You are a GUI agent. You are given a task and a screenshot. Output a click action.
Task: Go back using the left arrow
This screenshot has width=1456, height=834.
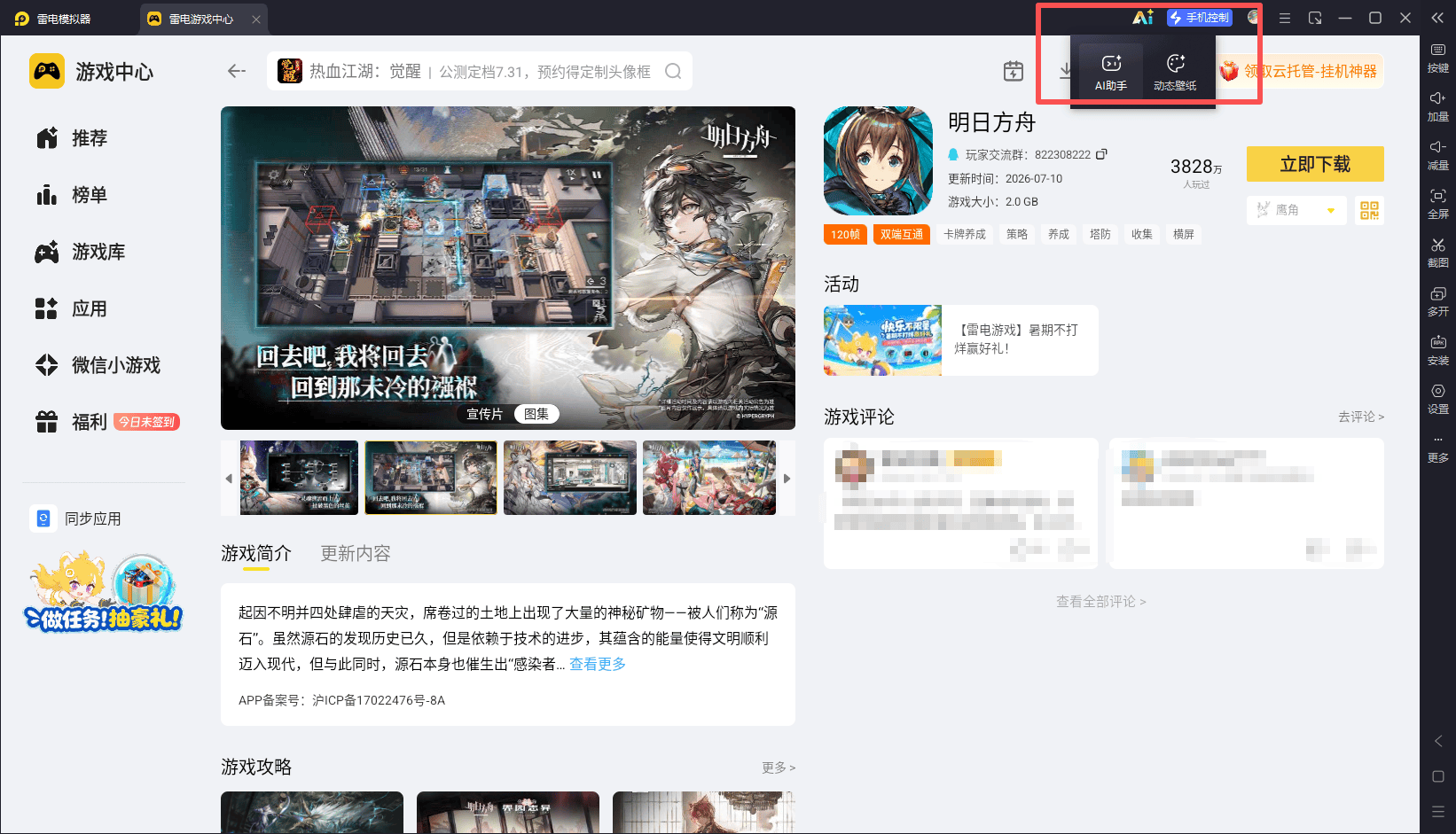pyautogui.click(x=237, y=71)
